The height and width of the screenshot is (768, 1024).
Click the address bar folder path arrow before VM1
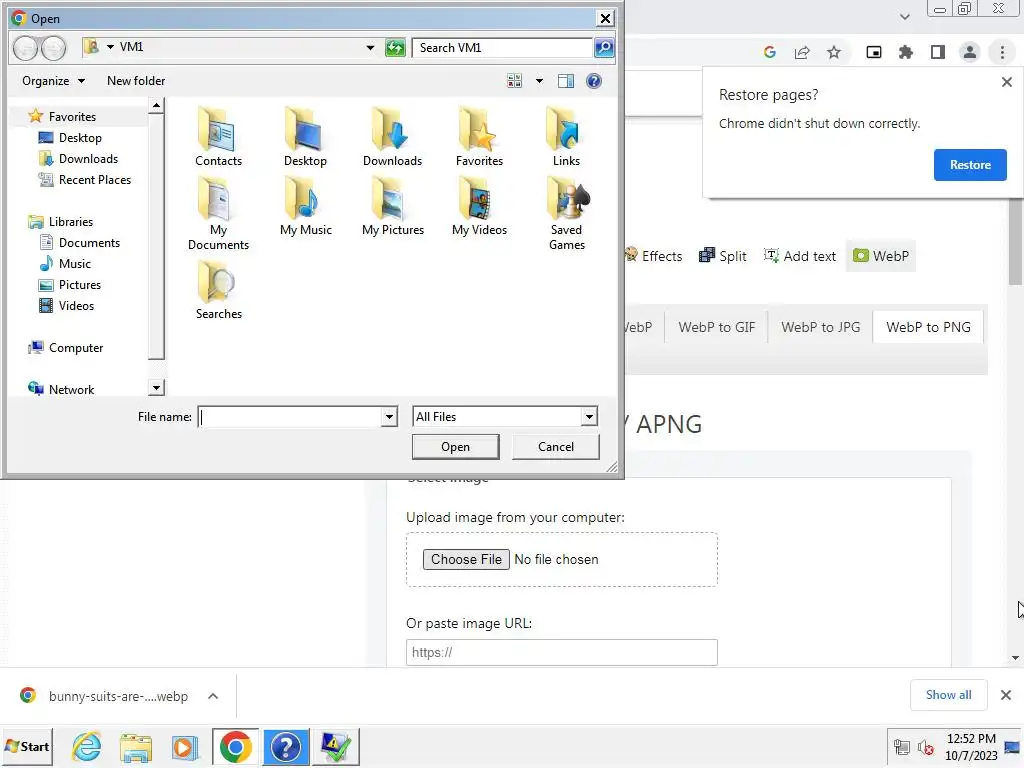click(110, 47)
